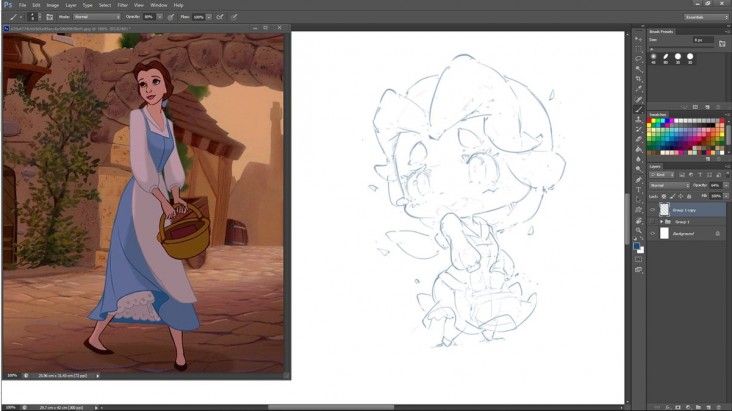Viewport: 732px width, 411px height.
Task: Open the Image menu
Action: [53, 5]
